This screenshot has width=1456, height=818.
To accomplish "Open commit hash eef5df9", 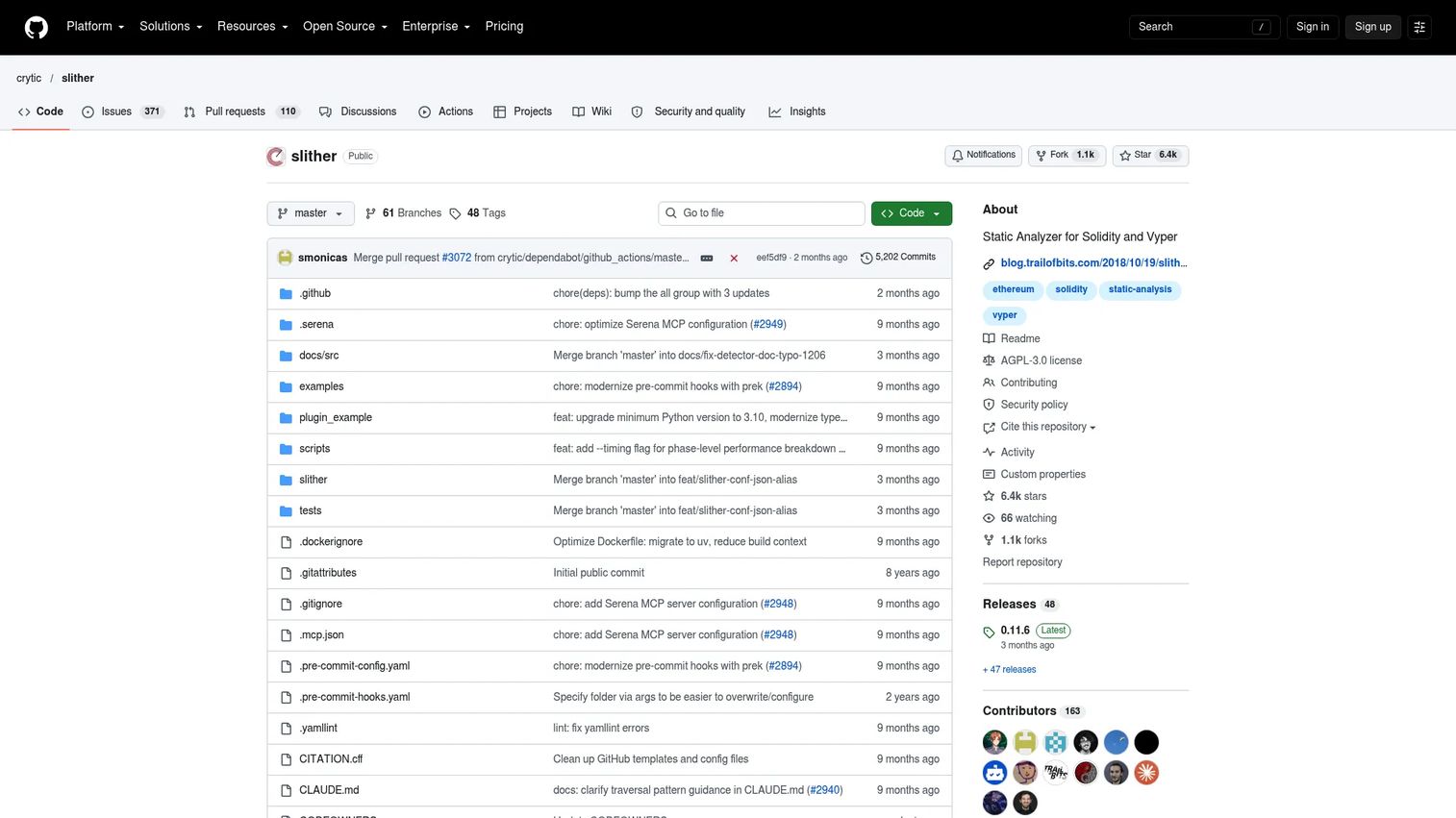I will pos(771,258).
